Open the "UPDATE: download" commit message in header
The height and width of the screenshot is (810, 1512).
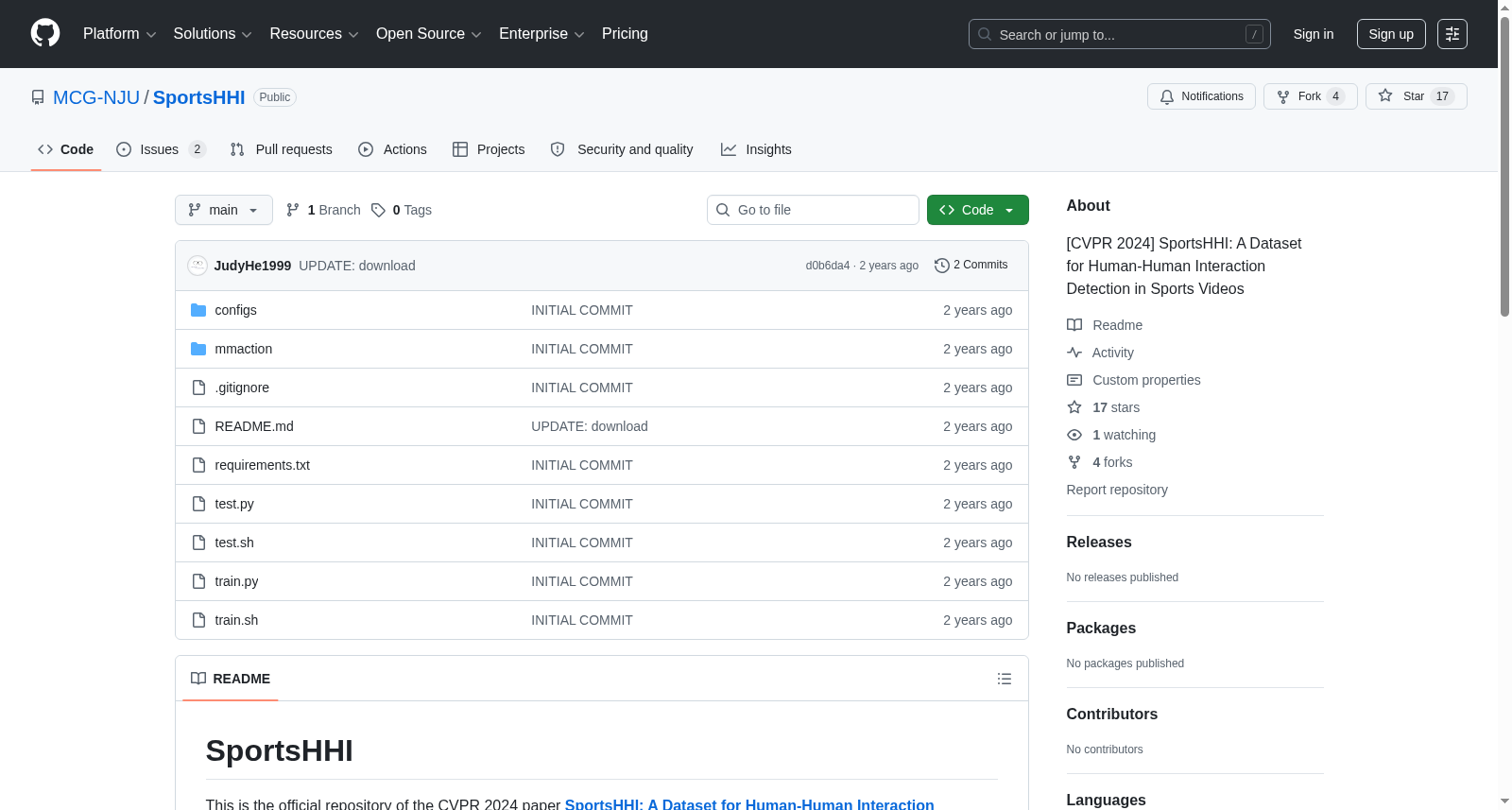pos(357,266)
